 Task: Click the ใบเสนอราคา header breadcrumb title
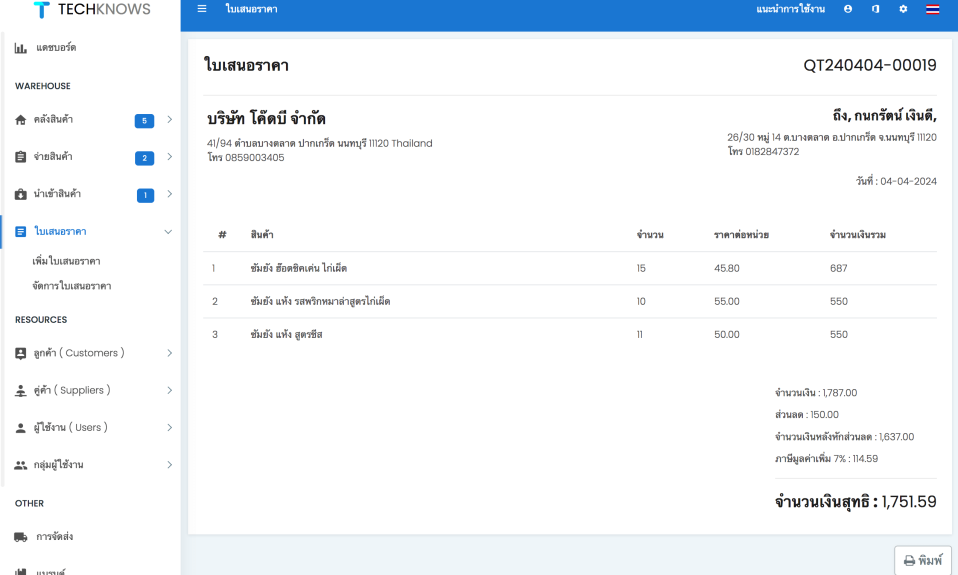251,9
